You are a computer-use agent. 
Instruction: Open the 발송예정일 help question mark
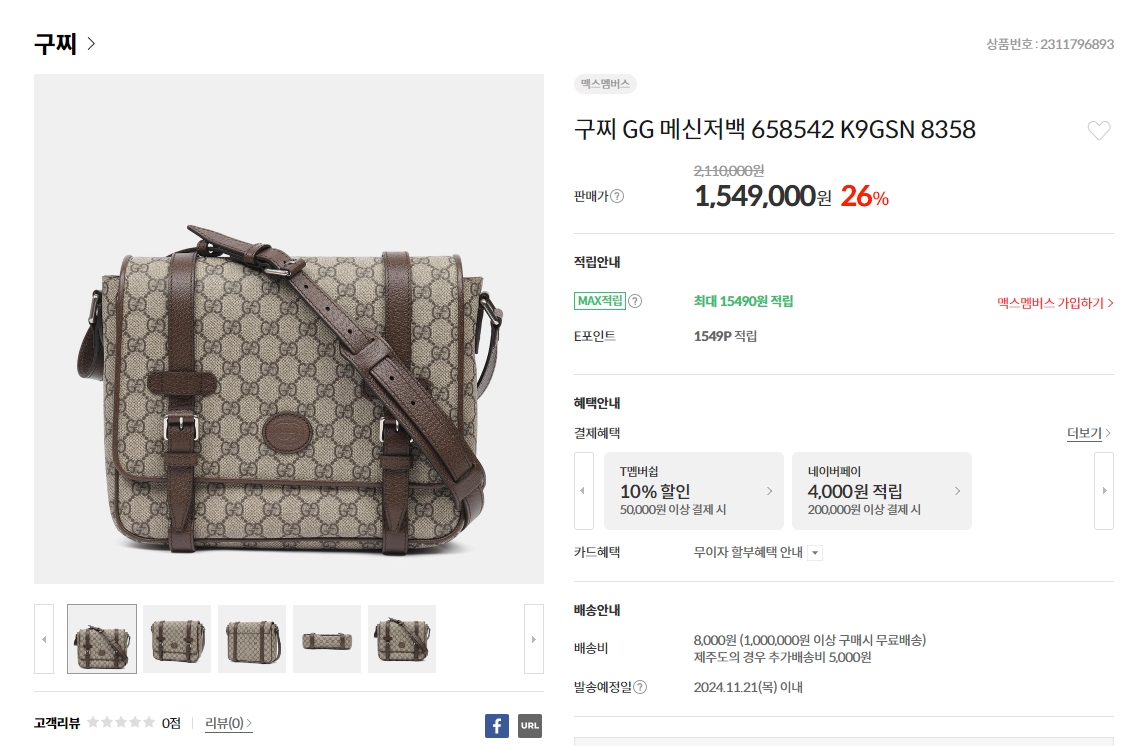pos(640,687)
